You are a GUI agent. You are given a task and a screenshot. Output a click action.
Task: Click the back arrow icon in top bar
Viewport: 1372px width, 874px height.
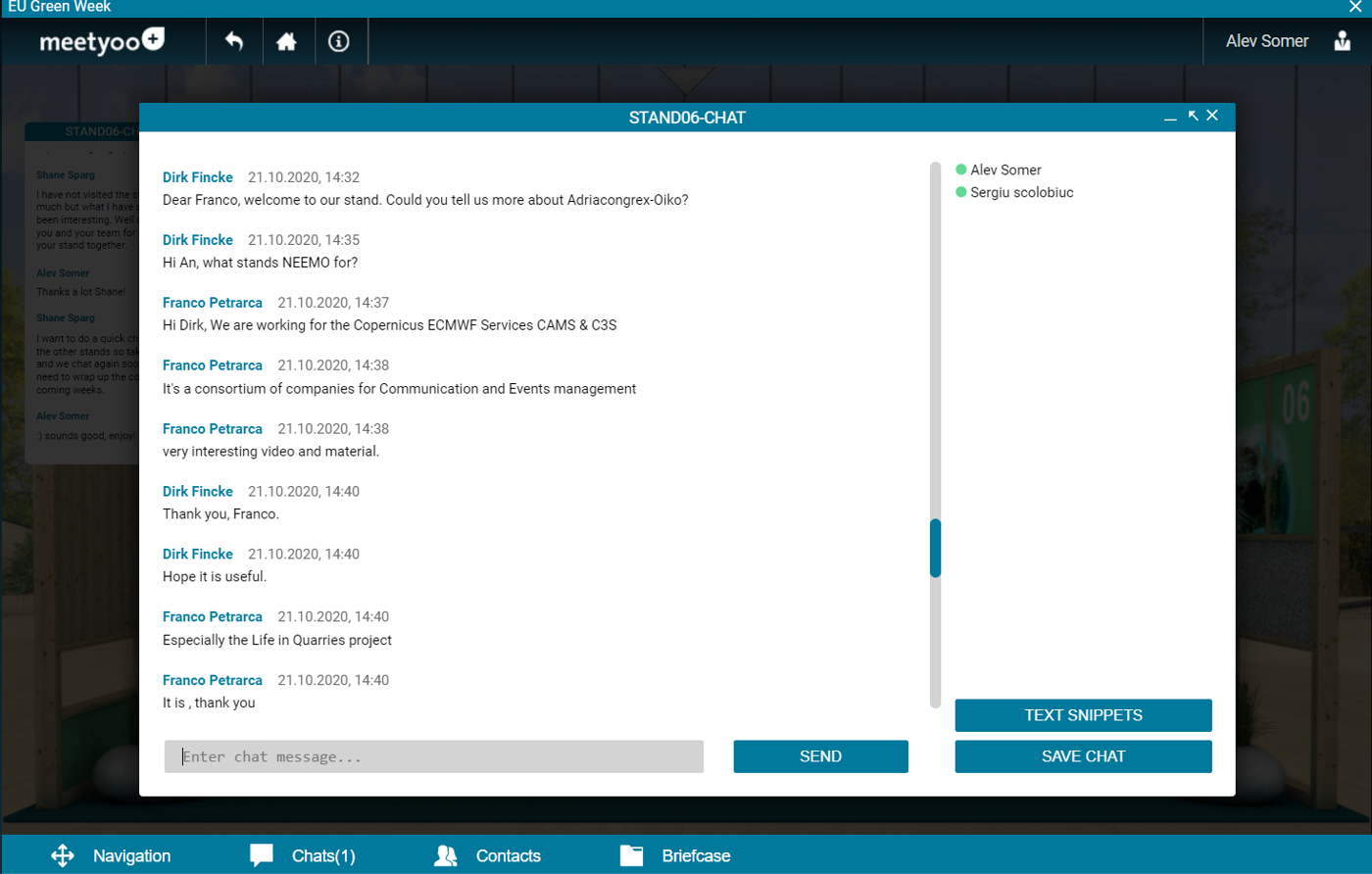click(x=233, y=41)
